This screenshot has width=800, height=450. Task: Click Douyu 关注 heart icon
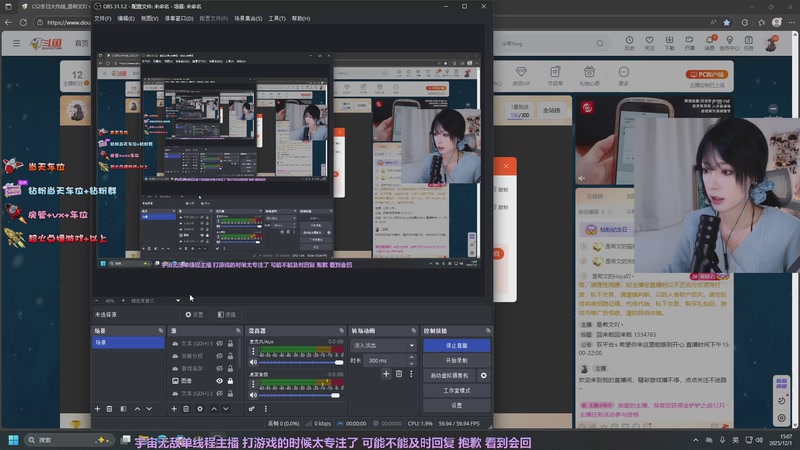tap(649, 43)
